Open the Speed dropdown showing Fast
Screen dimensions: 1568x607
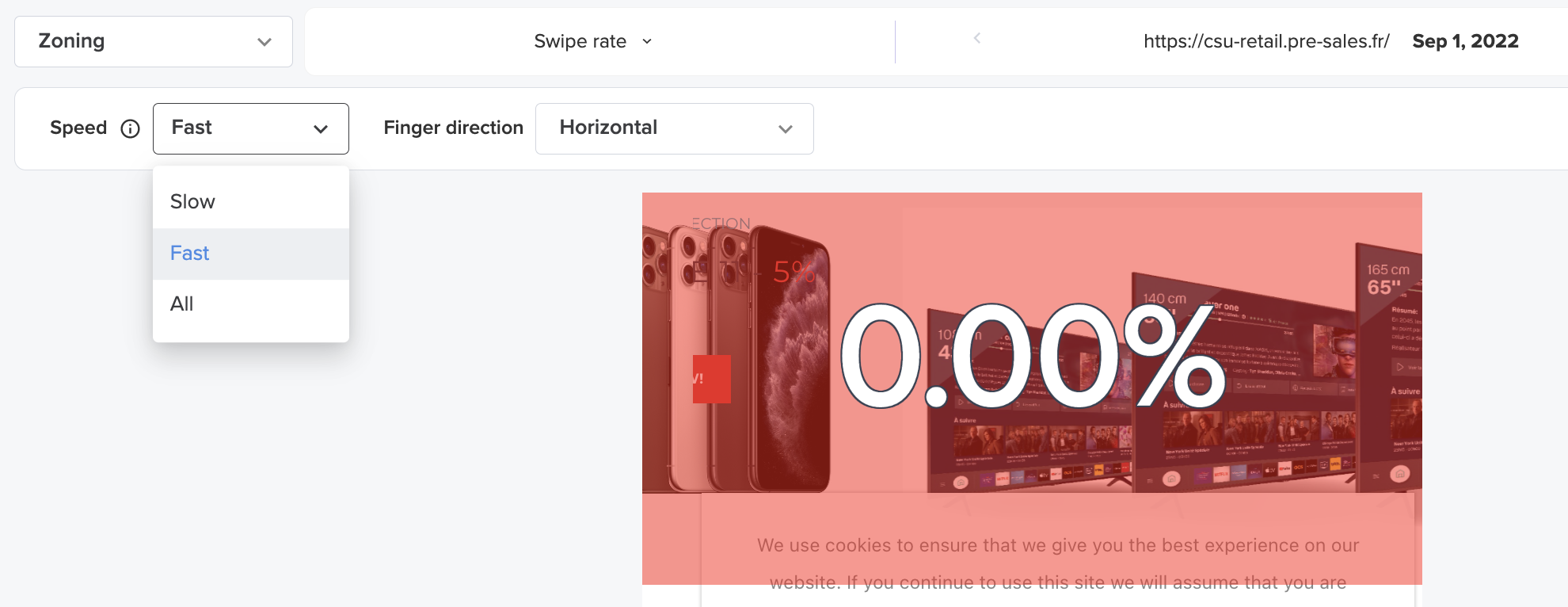(250, 128)
